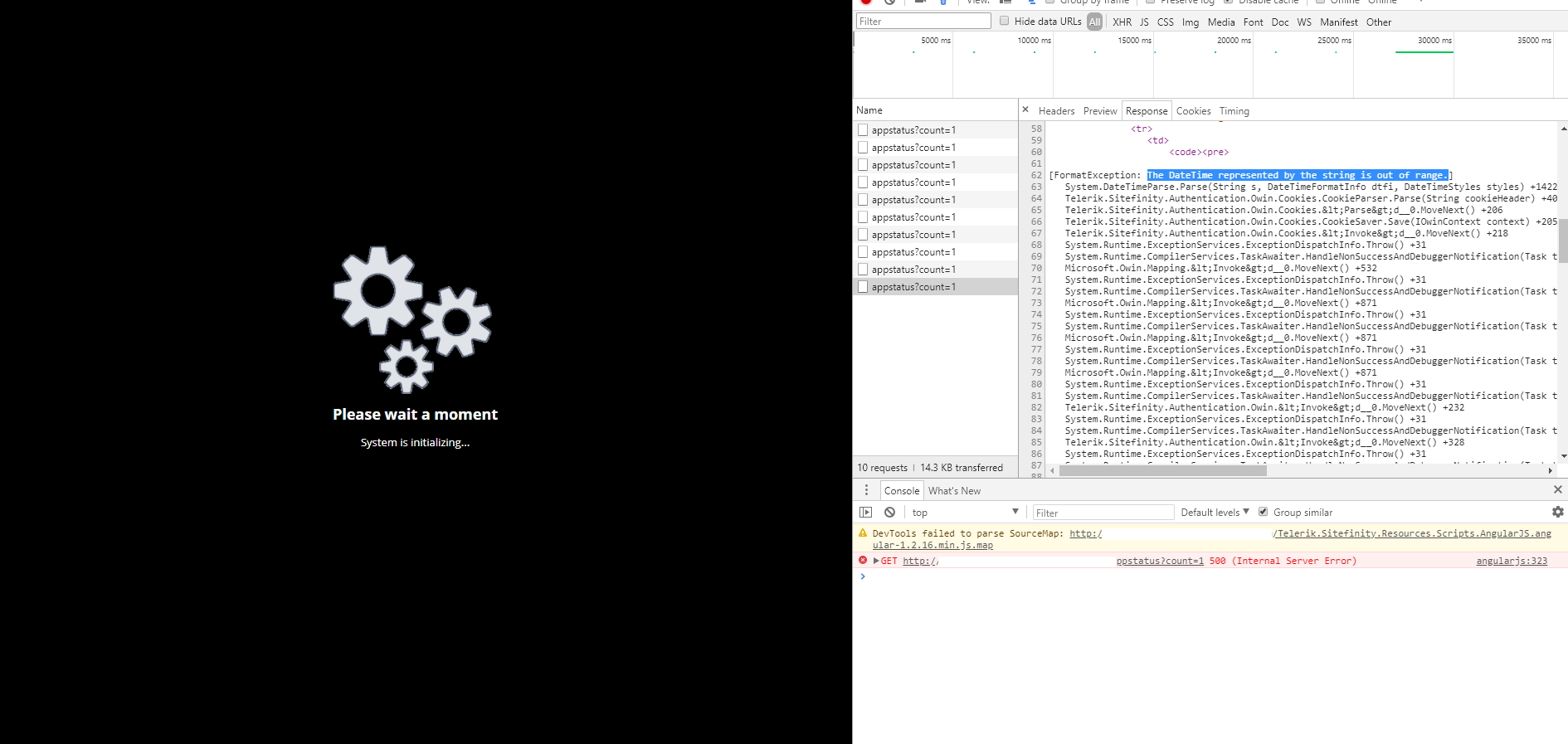This screenshot has height=744, width=1568.
Task: Filter network requests by Media
Action: pyautogui.click(x=1221, y=22)
